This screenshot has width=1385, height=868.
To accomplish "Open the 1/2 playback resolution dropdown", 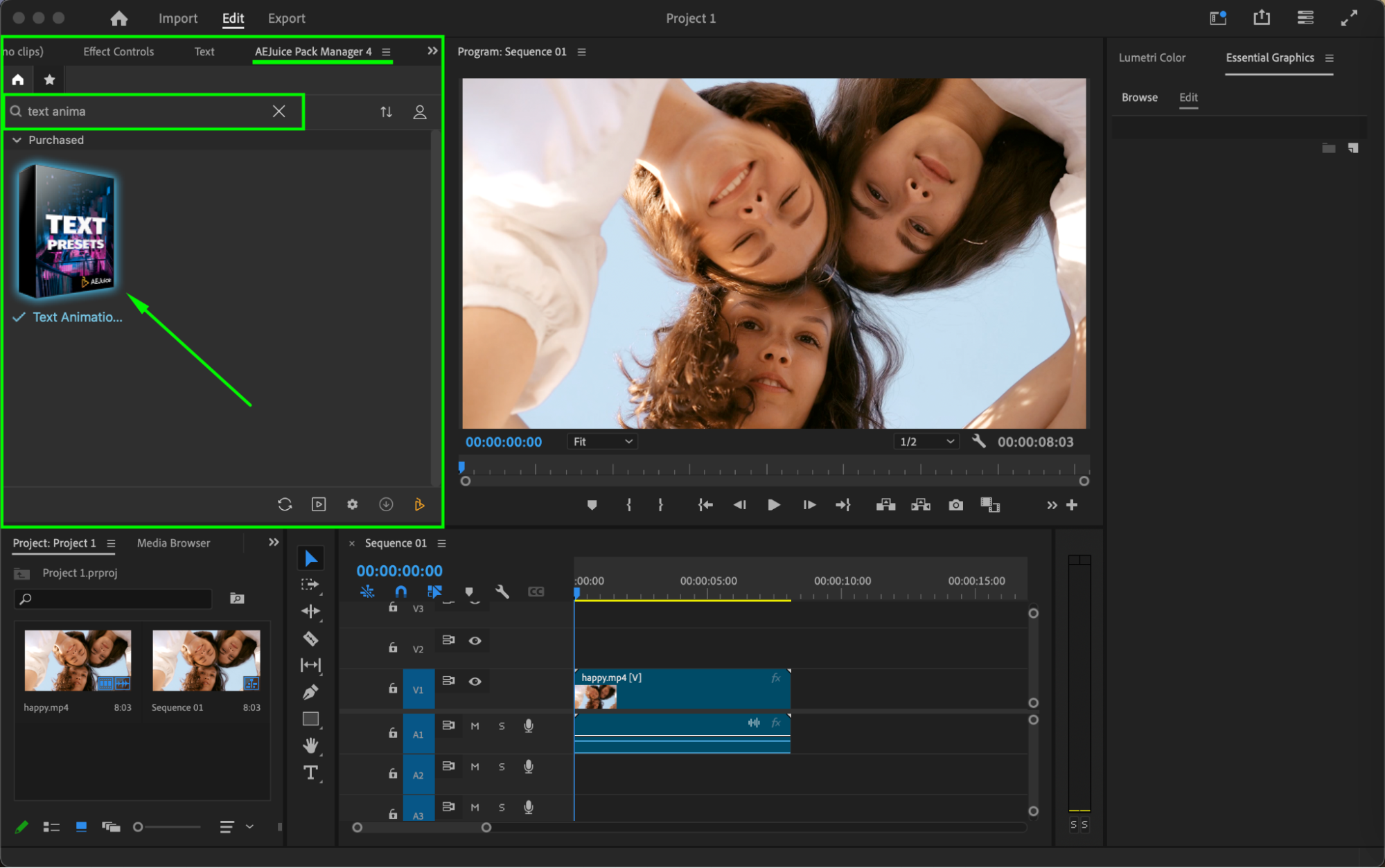I will click(926, 441).
